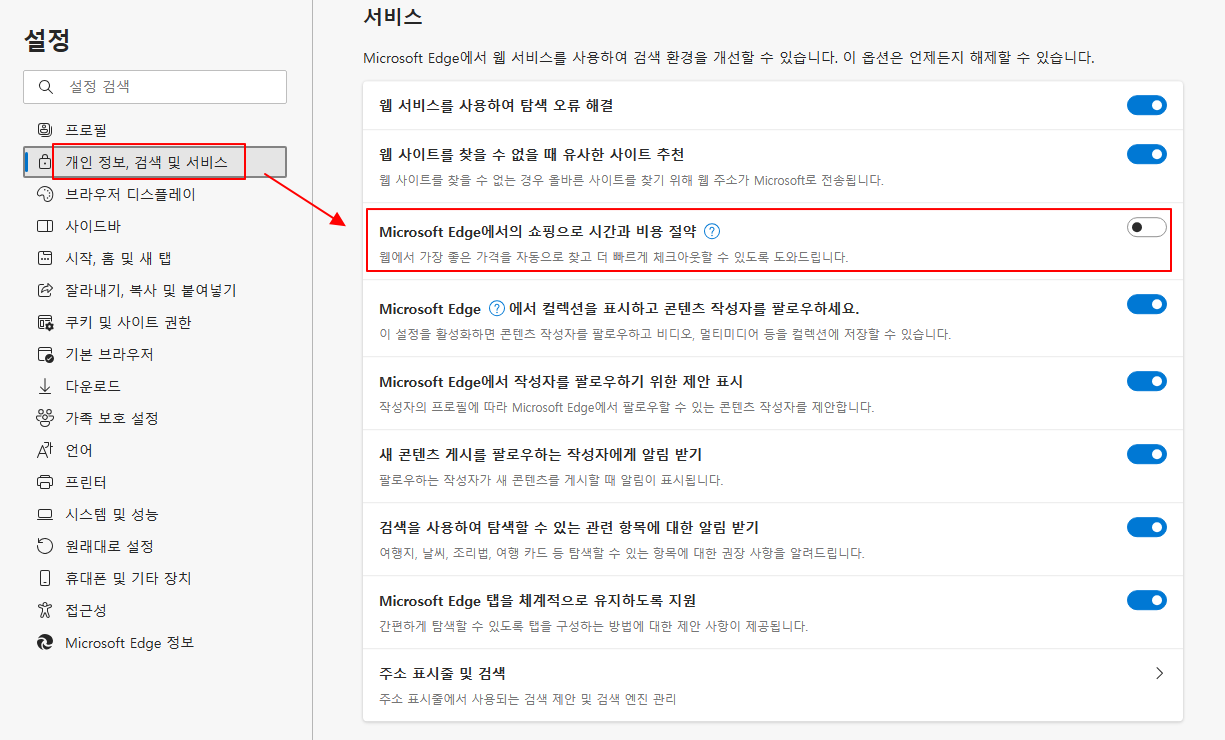
Task: Open 쿠키 및 사이트 권한 page
Action: point(155,322)
